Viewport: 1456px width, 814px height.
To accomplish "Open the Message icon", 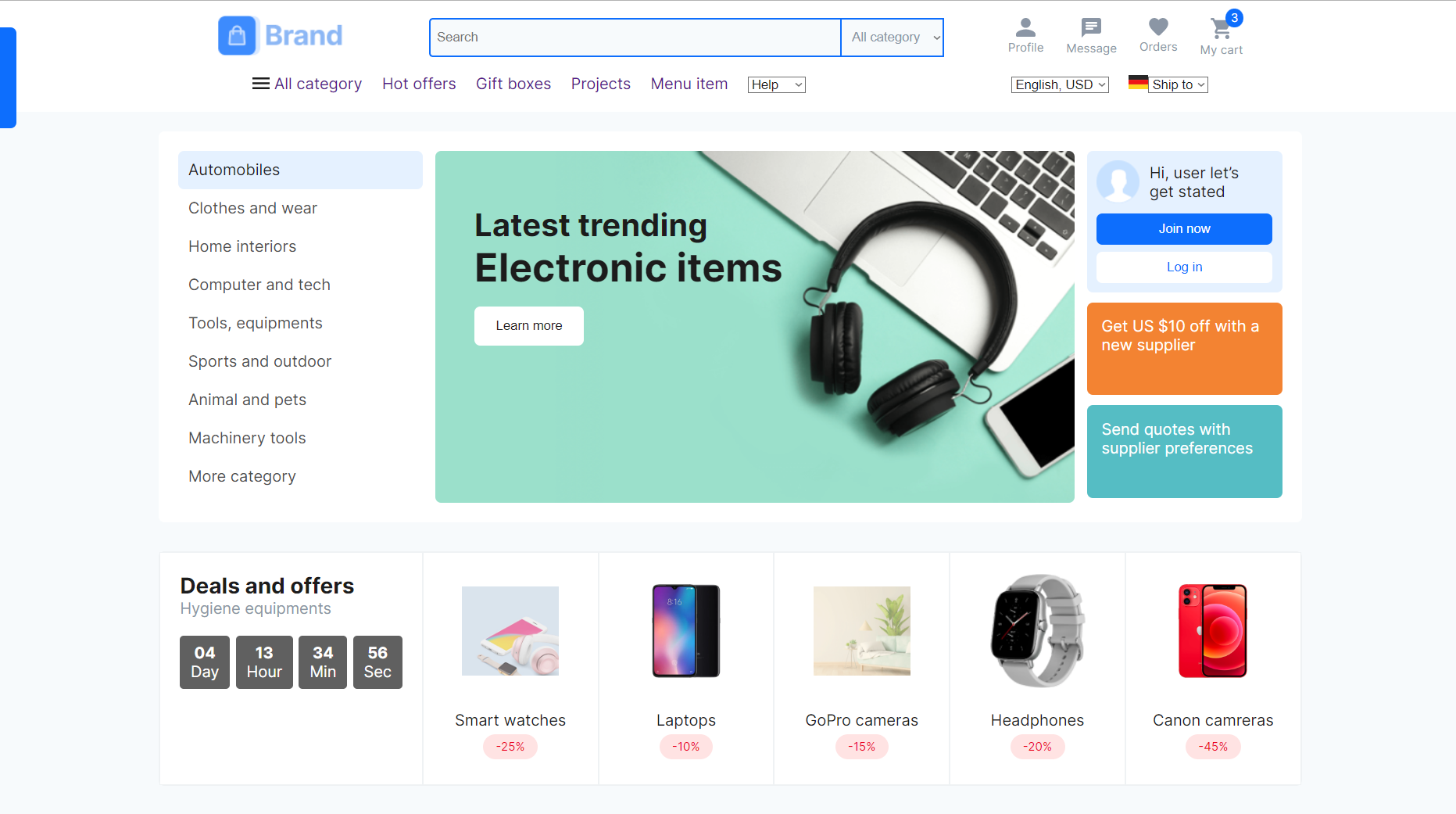I will click(1091, 28).
